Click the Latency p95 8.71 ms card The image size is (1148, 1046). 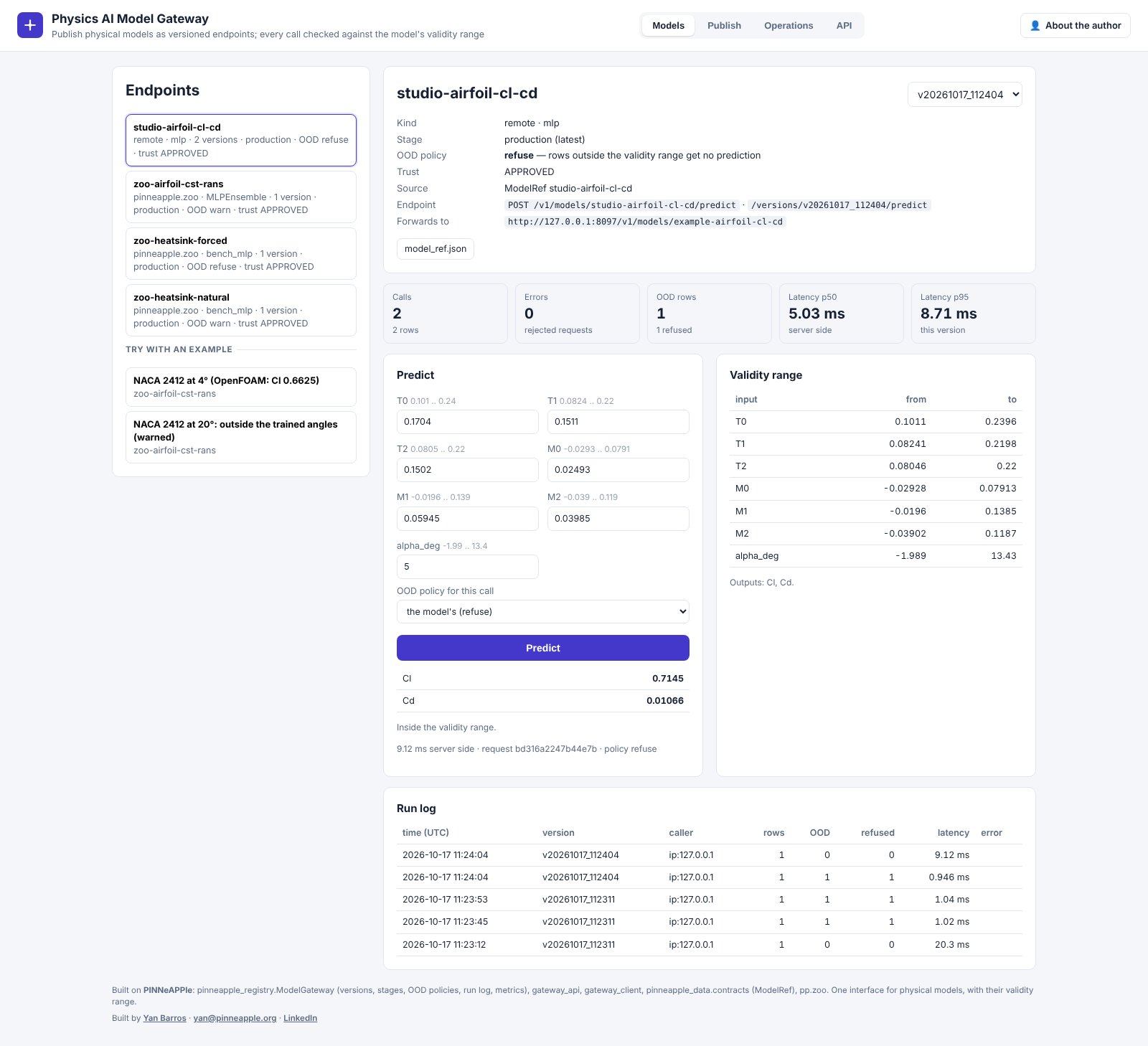pyautogui.click(x=974, y=314)
